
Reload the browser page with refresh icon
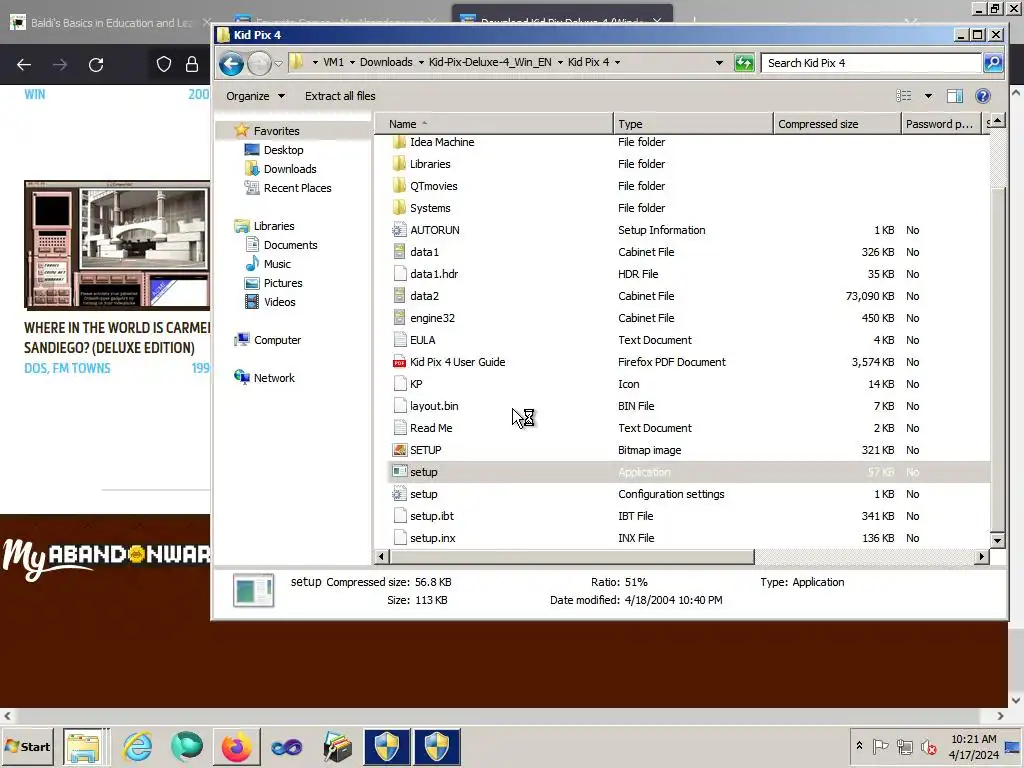point(96,65)
